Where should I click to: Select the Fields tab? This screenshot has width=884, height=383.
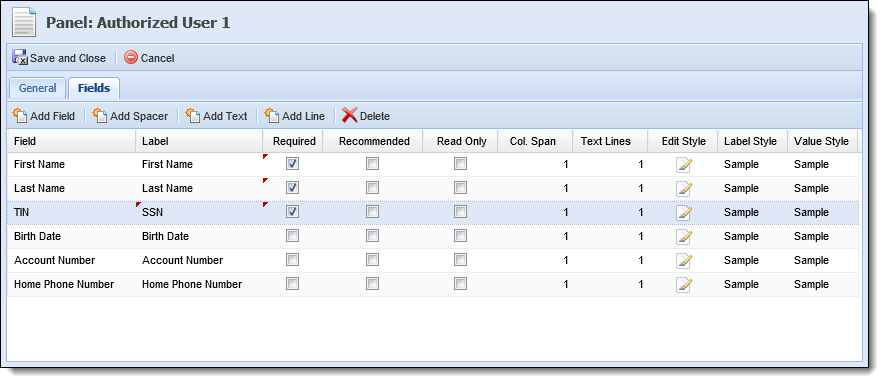94,89
